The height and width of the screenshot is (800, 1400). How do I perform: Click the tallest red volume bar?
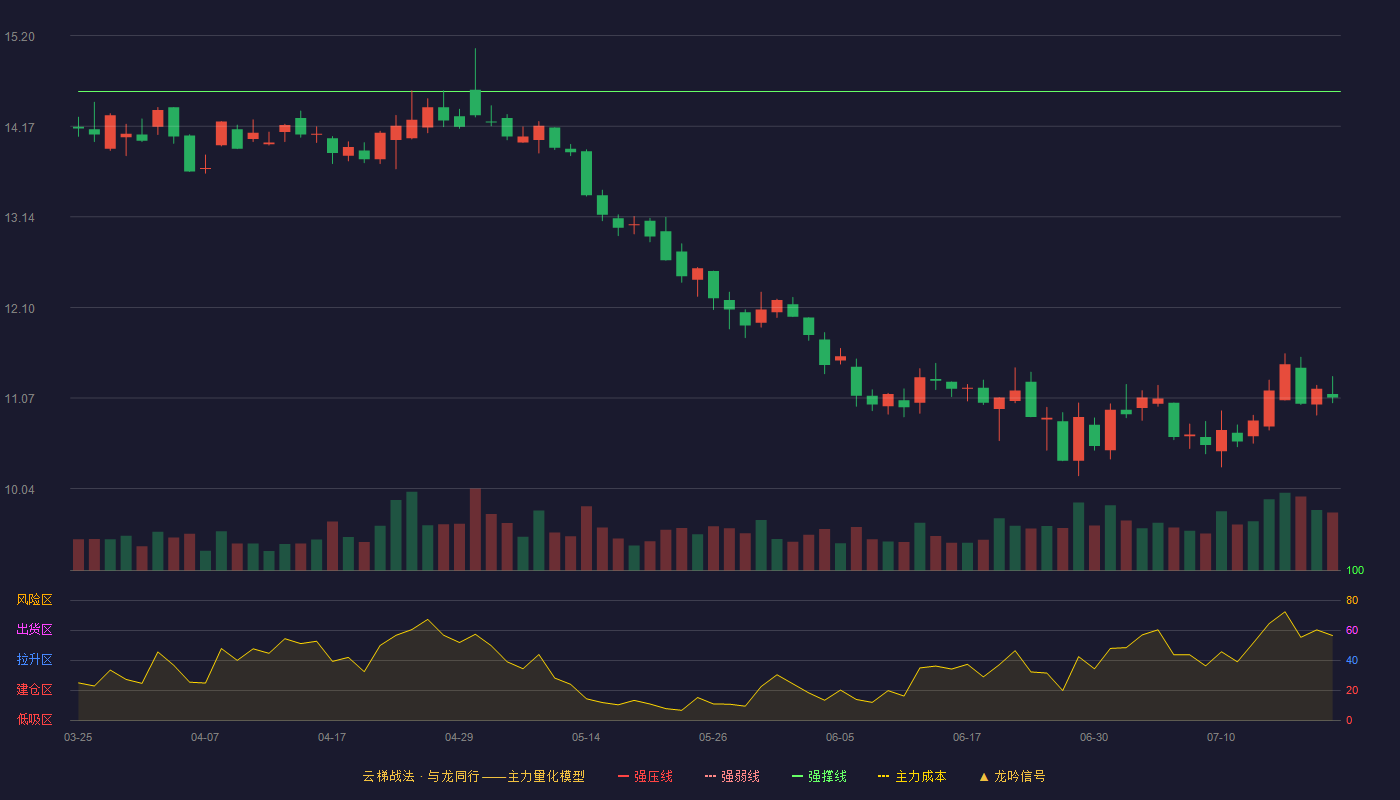475,529
